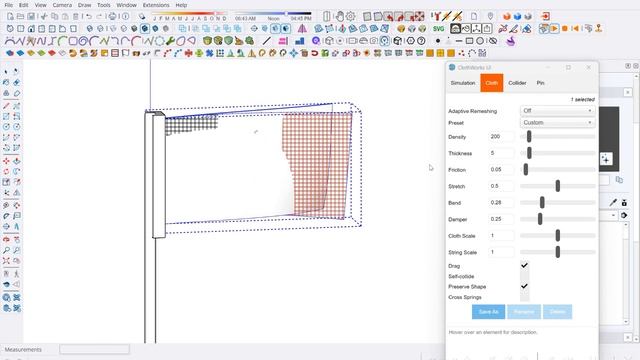Screen dimensions: 640x360
Task: Click the Density value field
Action: pos(501,137)
